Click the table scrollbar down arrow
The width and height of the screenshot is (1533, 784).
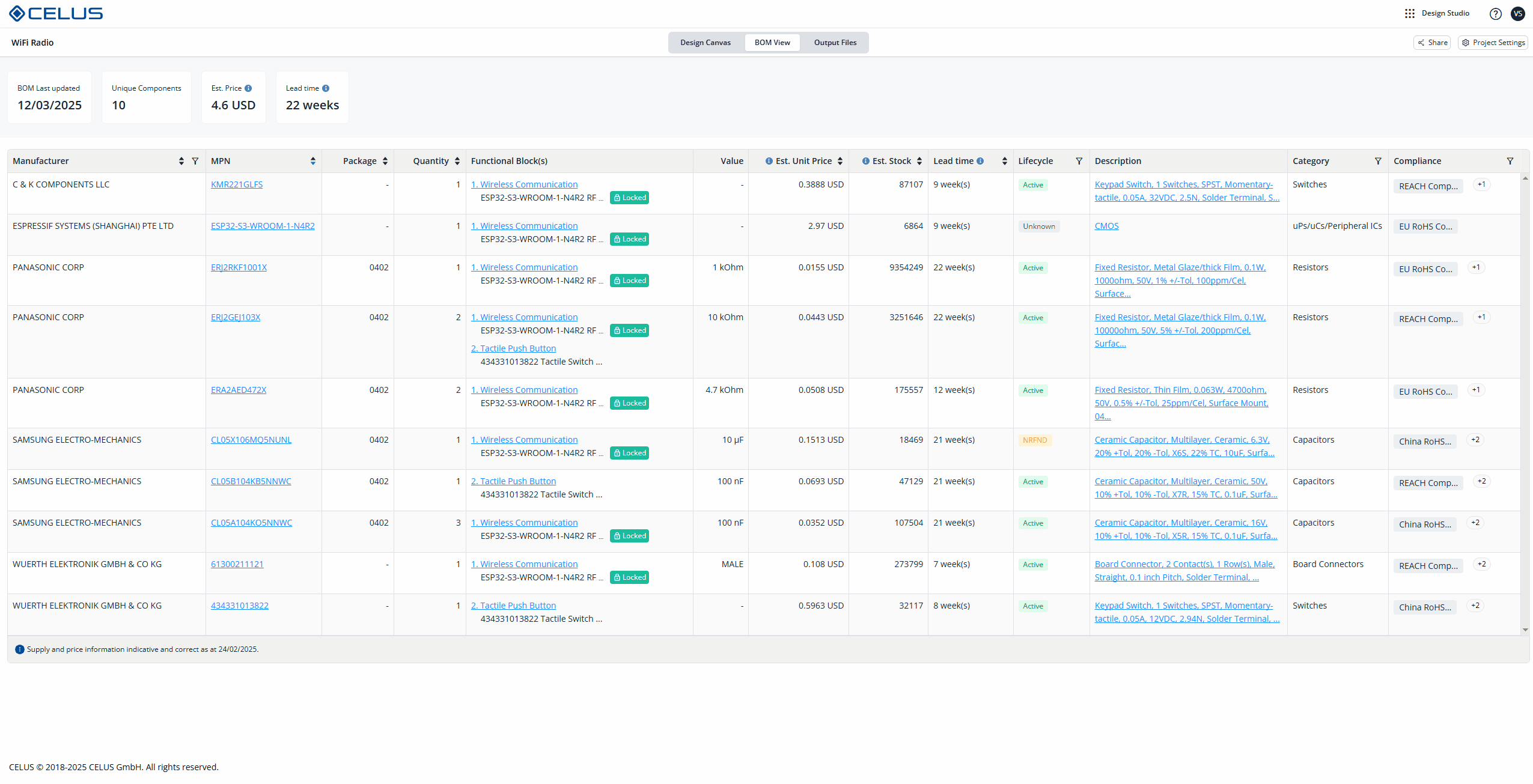point(1525,630)
